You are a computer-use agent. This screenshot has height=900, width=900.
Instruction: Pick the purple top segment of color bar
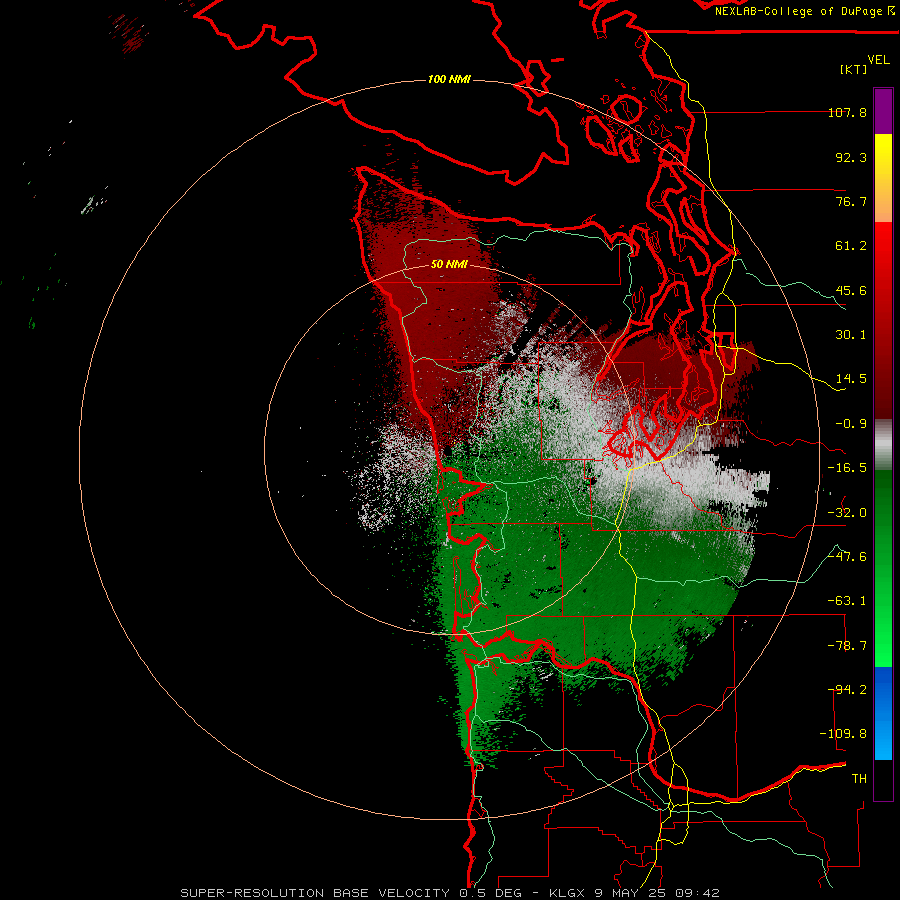[x=883, y=111]
